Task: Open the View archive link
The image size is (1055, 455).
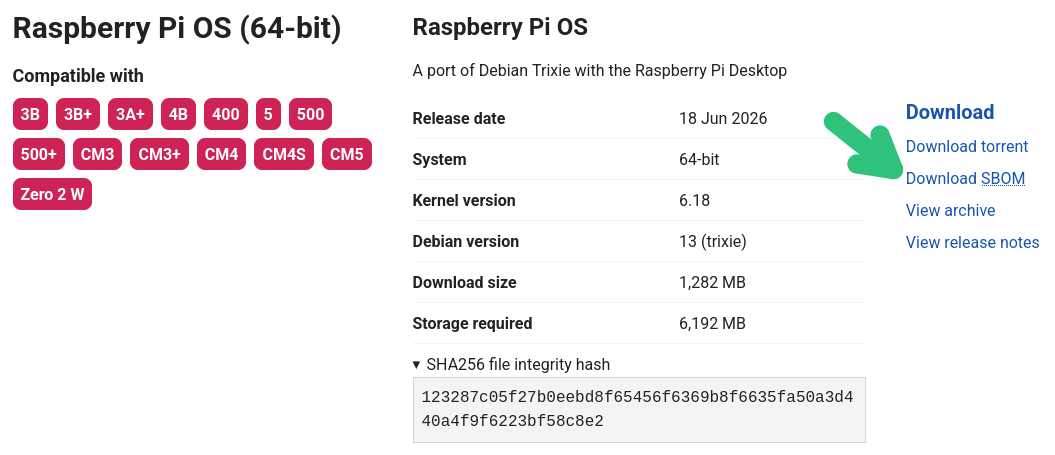Action: coord(950,210)
